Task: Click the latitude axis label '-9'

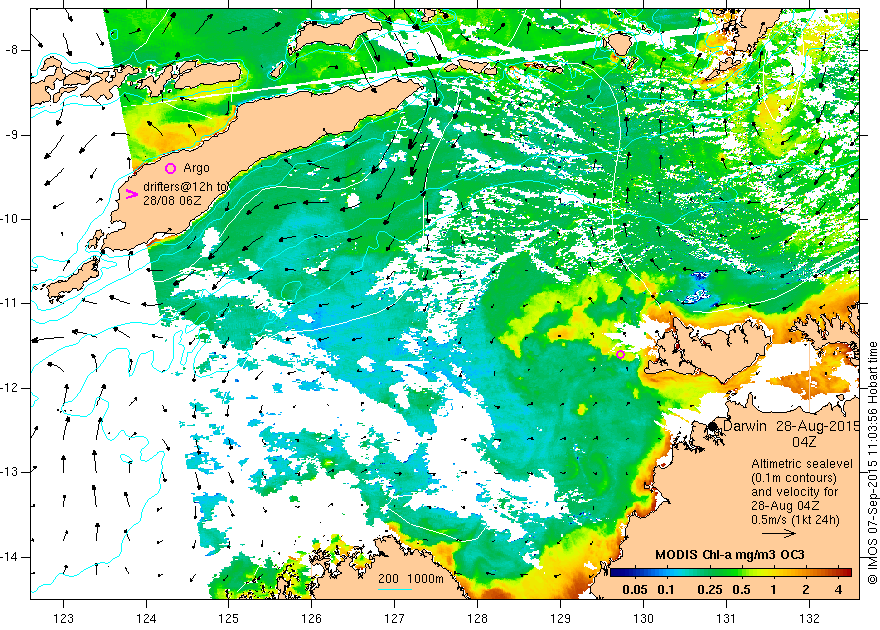Action: (12, 135)
